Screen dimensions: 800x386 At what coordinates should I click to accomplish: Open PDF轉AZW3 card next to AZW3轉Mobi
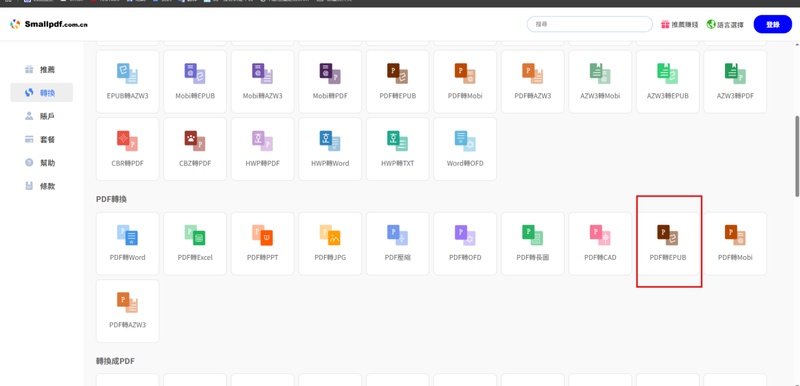tap(533, 82)
